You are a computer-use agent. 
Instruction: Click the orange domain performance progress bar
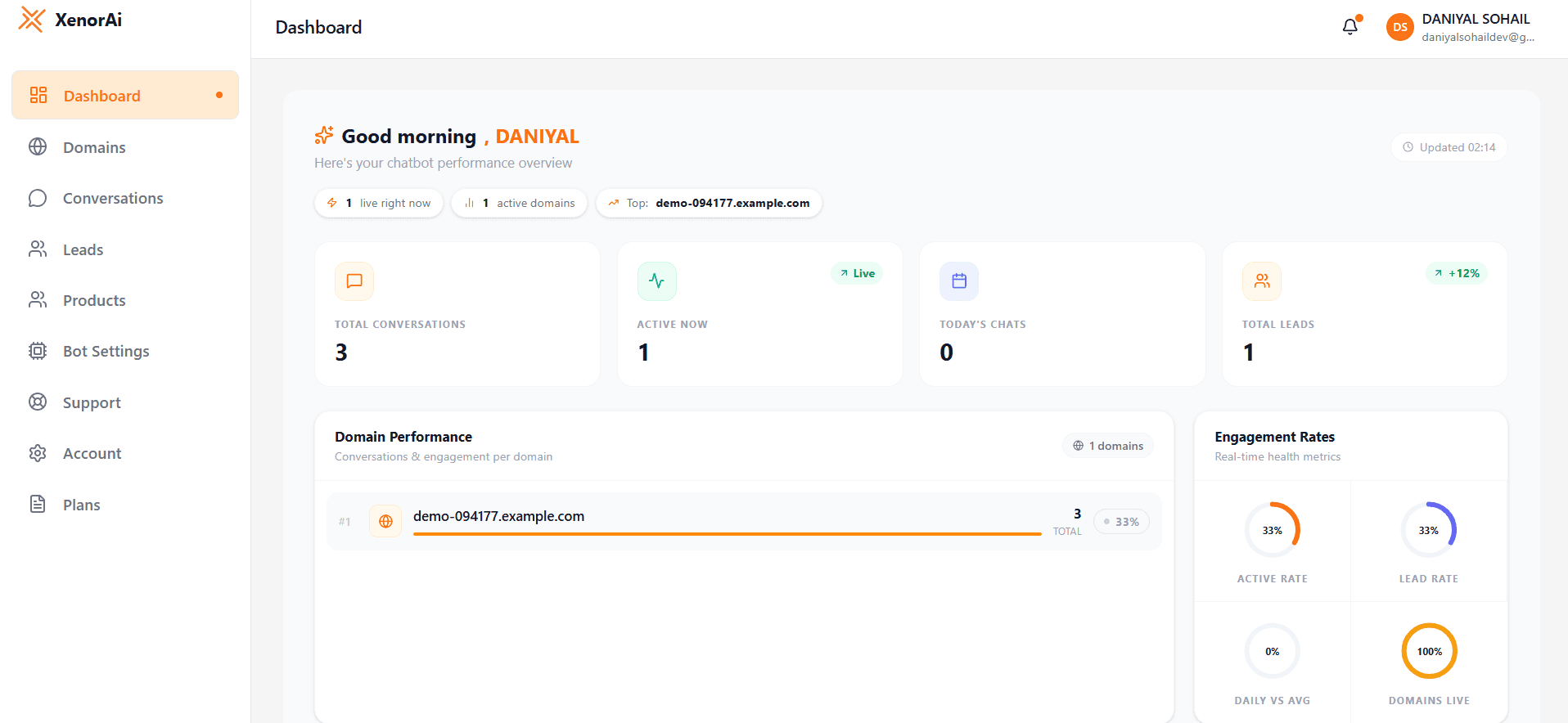pyautogui.click(x=727, y=534)
